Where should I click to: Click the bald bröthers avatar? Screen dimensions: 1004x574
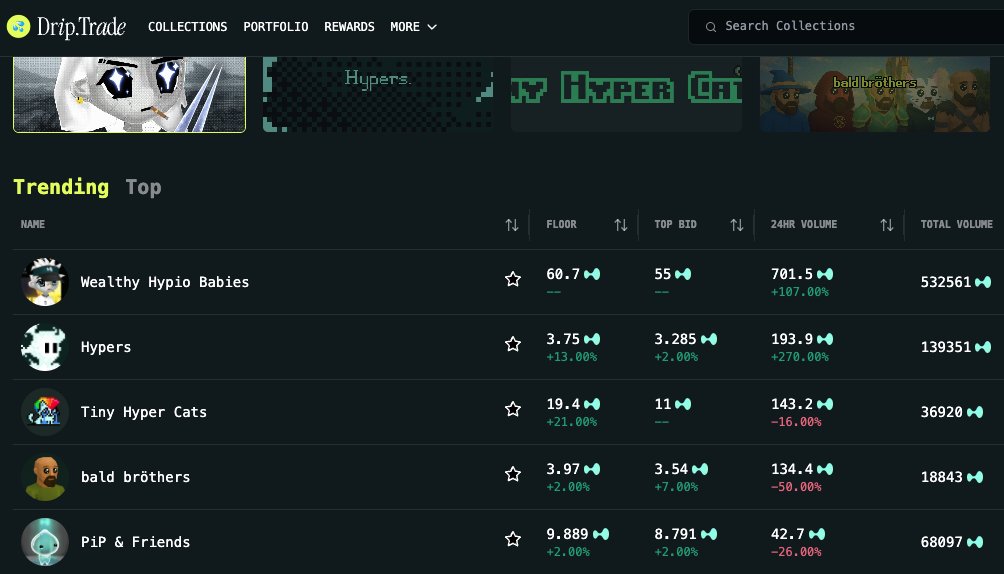[x=45, y=477]
